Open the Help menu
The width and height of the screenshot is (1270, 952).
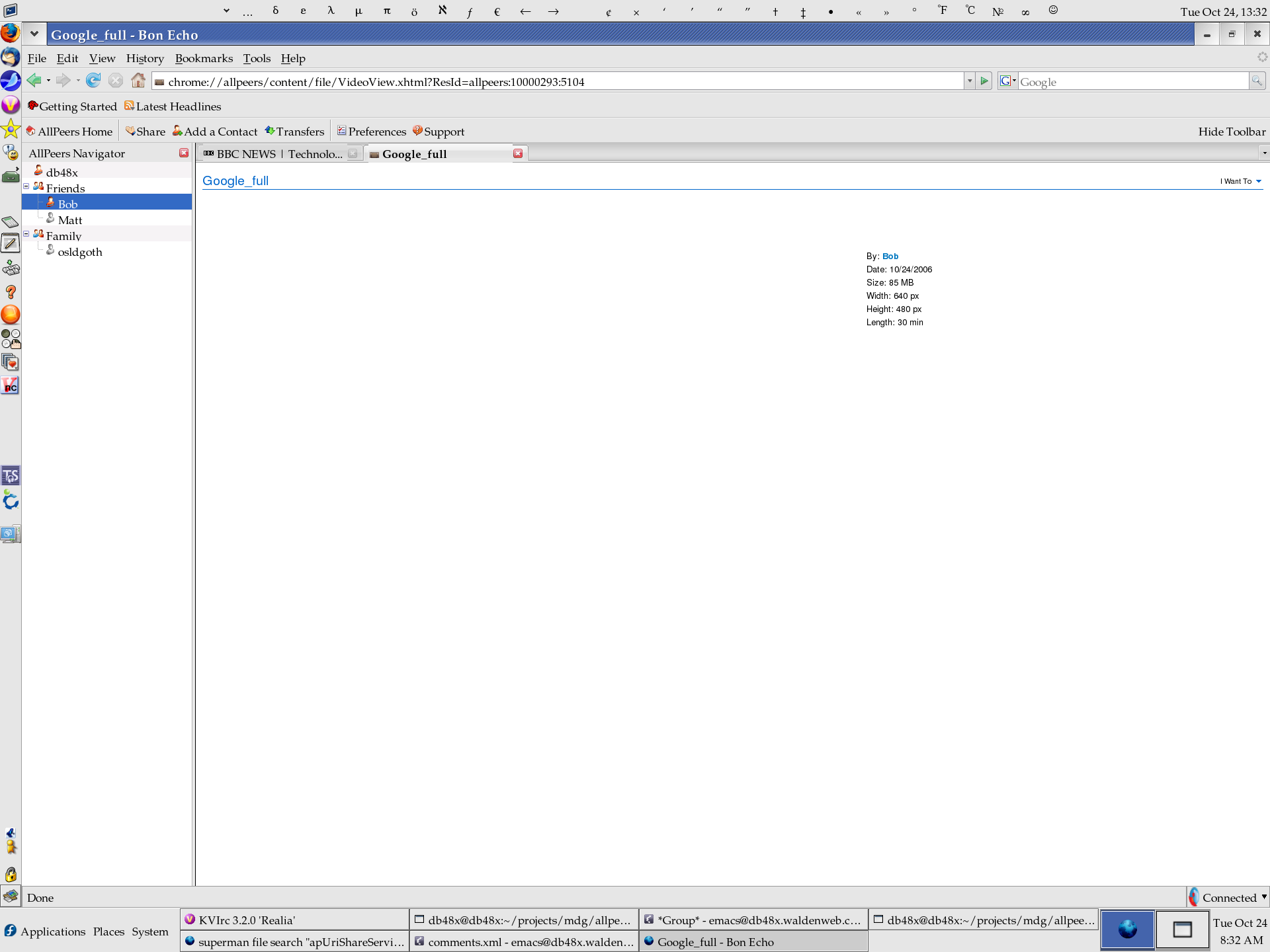[293, 58]
